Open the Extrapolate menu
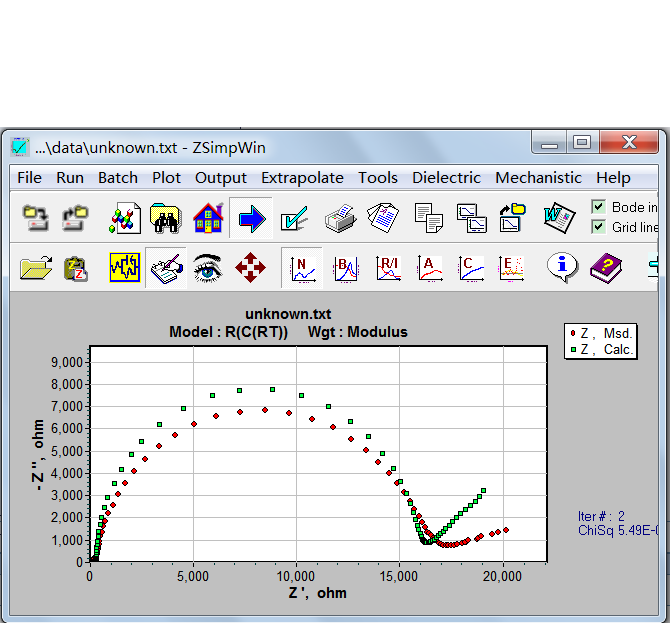The width and height of the screenshot is (670, 623). pyautogui.click(x=302, y=177)
